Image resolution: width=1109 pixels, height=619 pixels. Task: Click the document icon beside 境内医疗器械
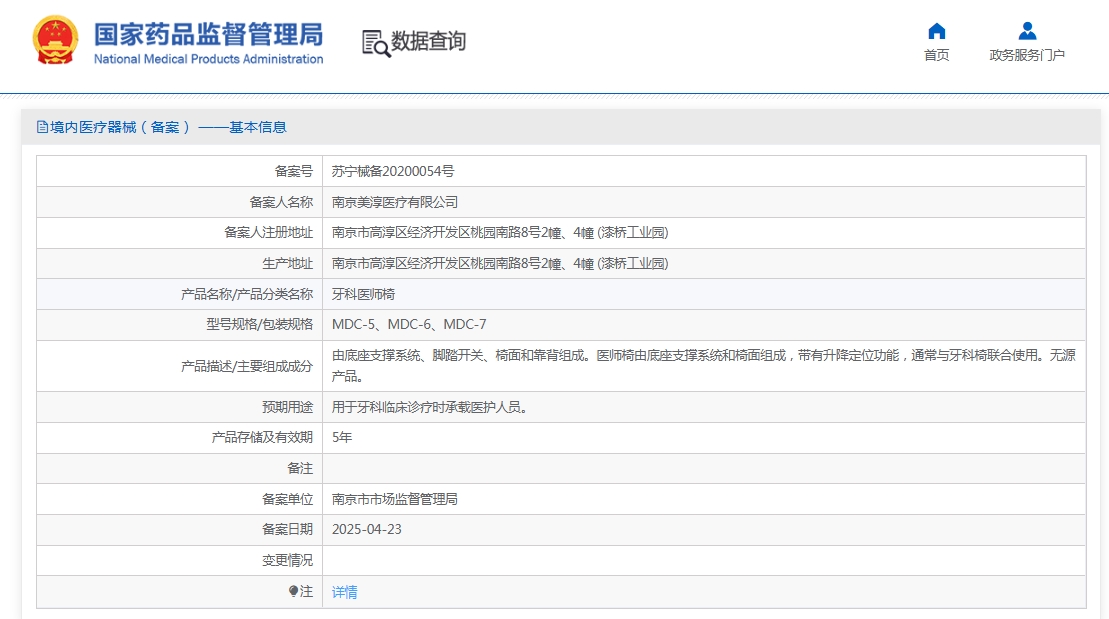pyautogui.click(x=42, y=127)
